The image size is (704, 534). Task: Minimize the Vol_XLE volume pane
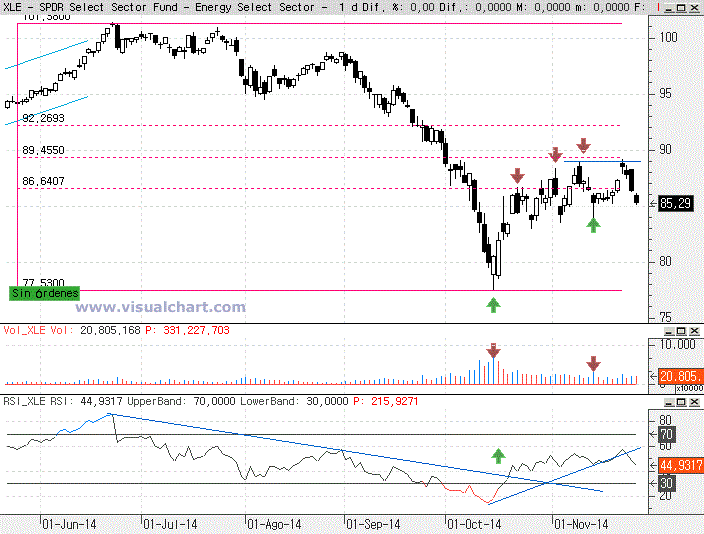[669, 331]
